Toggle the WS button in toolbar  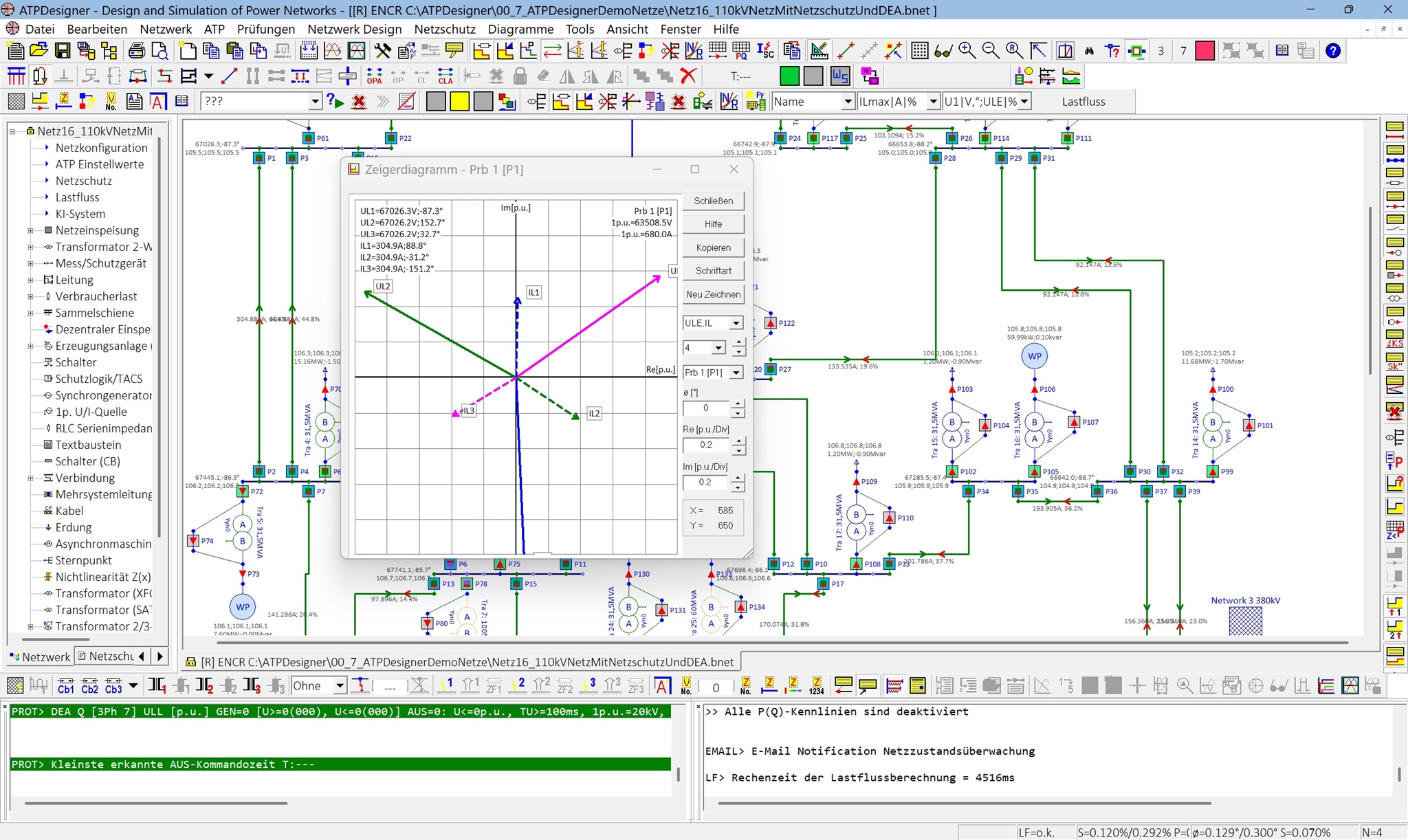click(839, 76)
